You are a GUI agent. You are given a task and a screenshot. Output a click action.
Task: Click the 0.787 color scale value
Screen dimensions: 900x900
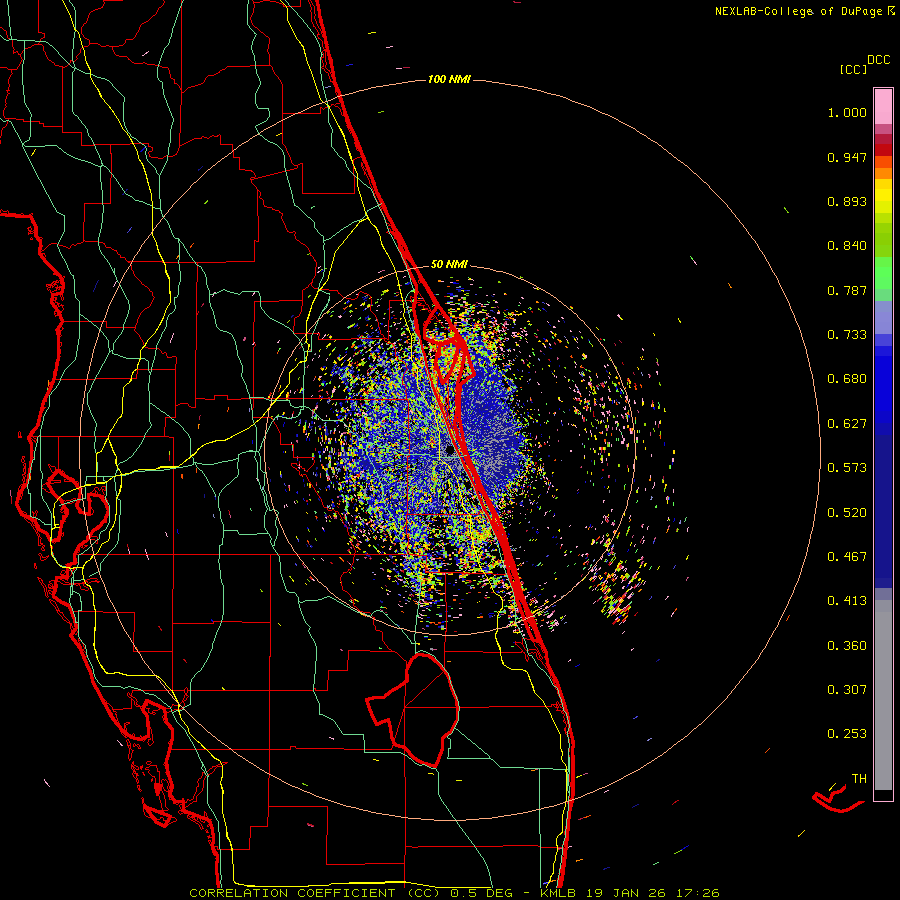[847, 290]
